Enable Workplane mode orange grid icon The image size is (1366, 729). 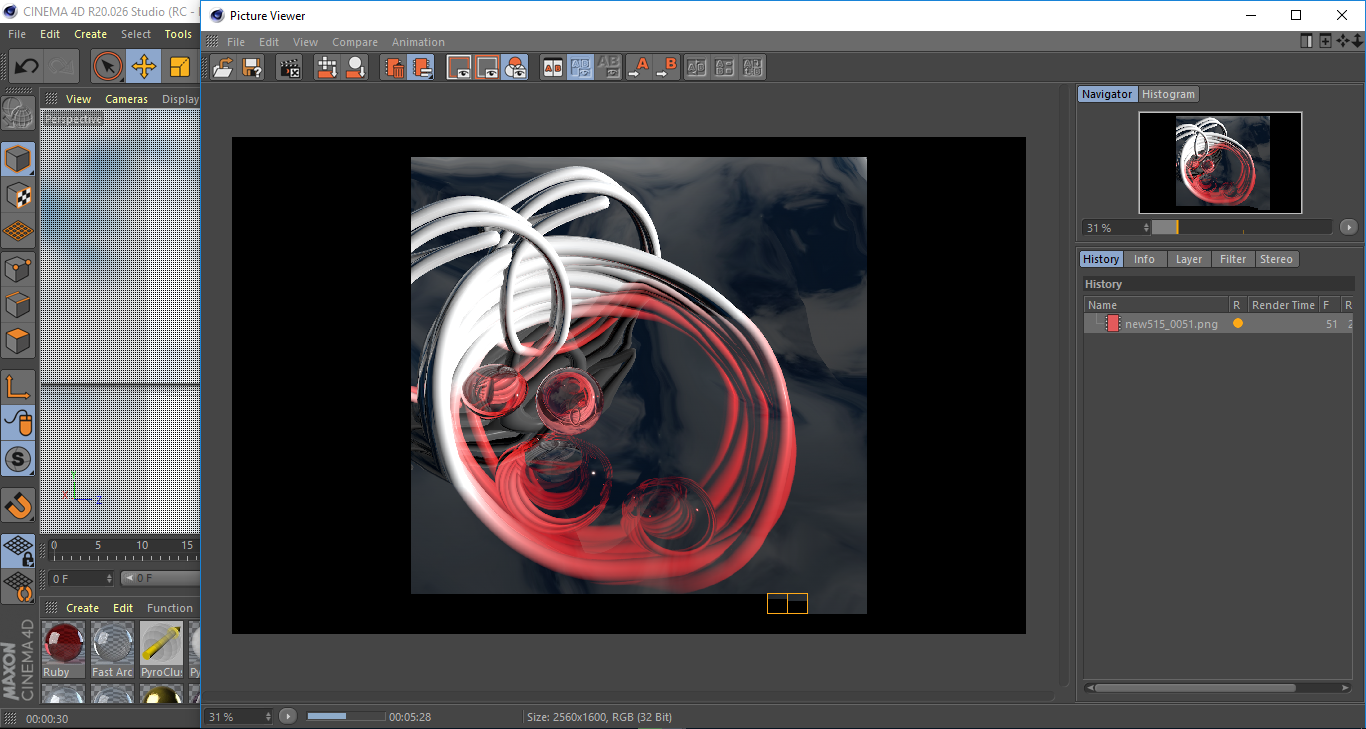[x=17, y=231]
